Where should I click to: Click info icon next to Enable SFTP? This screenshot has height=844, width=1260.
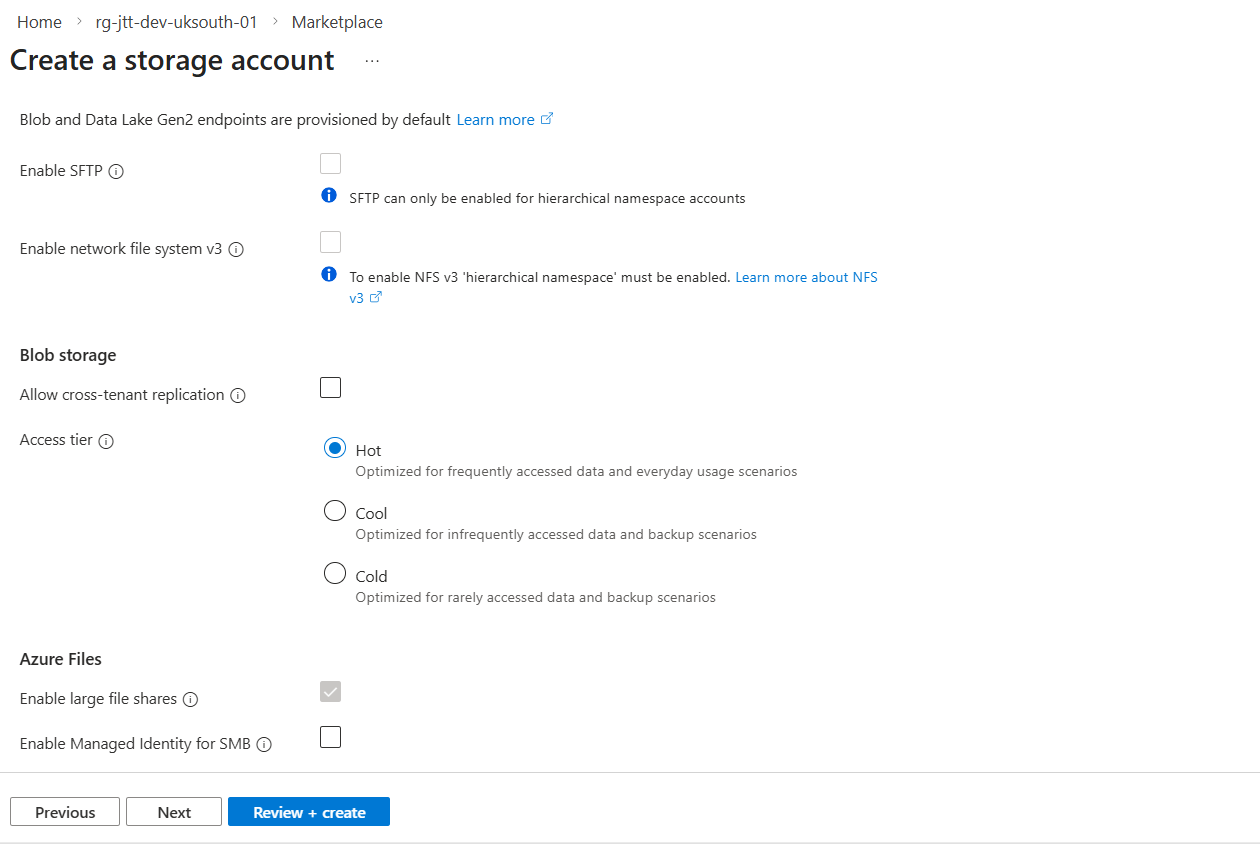(116, 171)
